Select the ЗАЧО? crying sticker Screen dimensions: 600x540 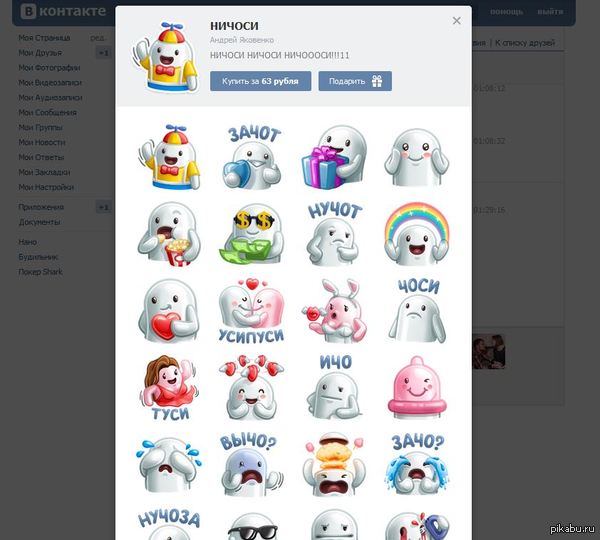click(417, 465)
